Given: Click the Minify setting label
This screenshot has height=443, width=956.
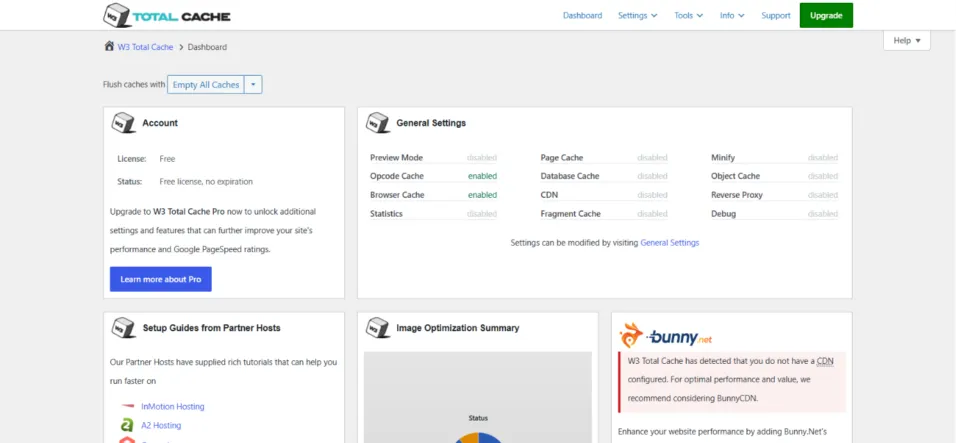Looking at the screenshot, I should coord(722,157).
